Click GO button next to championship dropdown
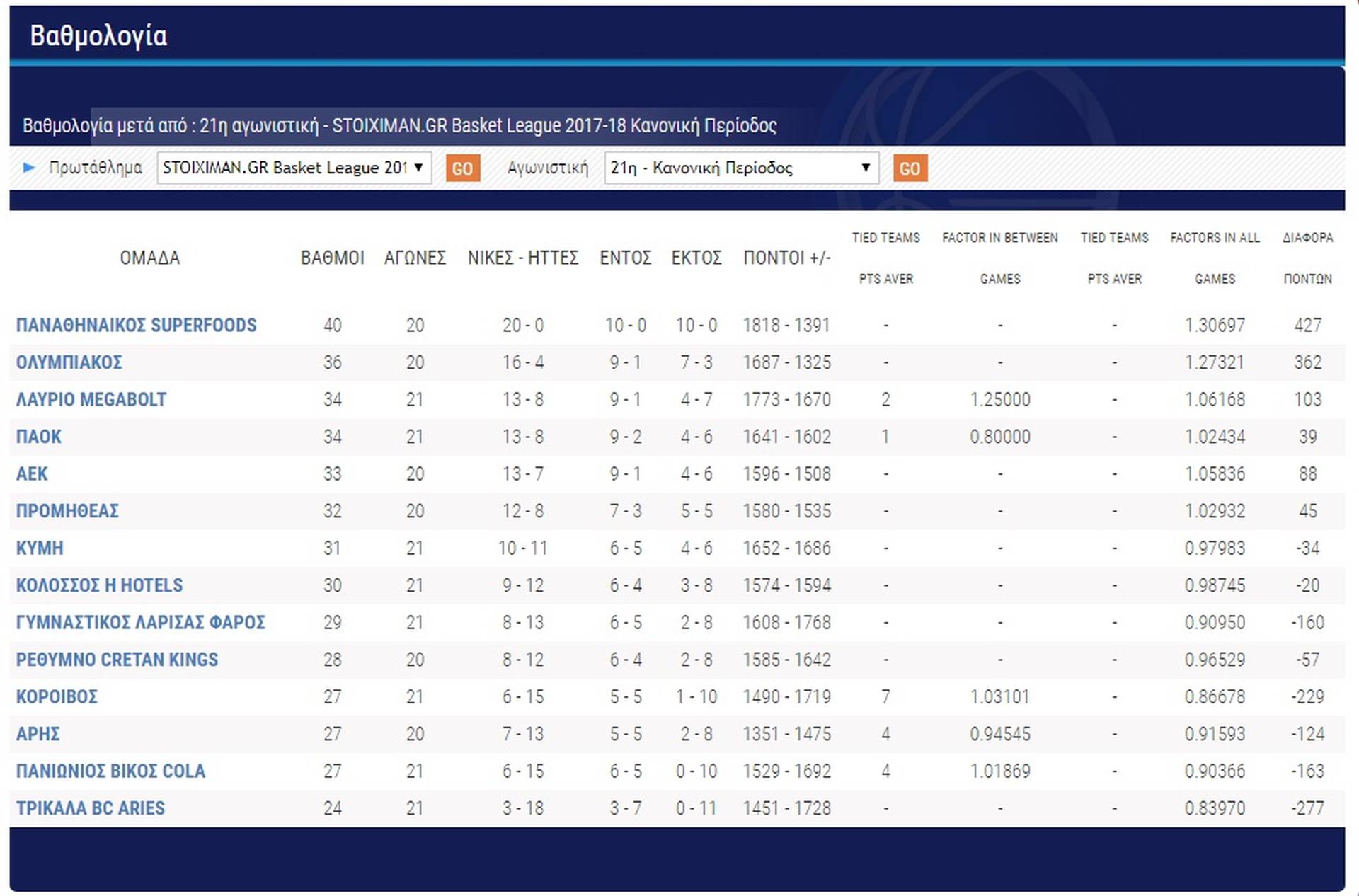 (x=463, y=168)
